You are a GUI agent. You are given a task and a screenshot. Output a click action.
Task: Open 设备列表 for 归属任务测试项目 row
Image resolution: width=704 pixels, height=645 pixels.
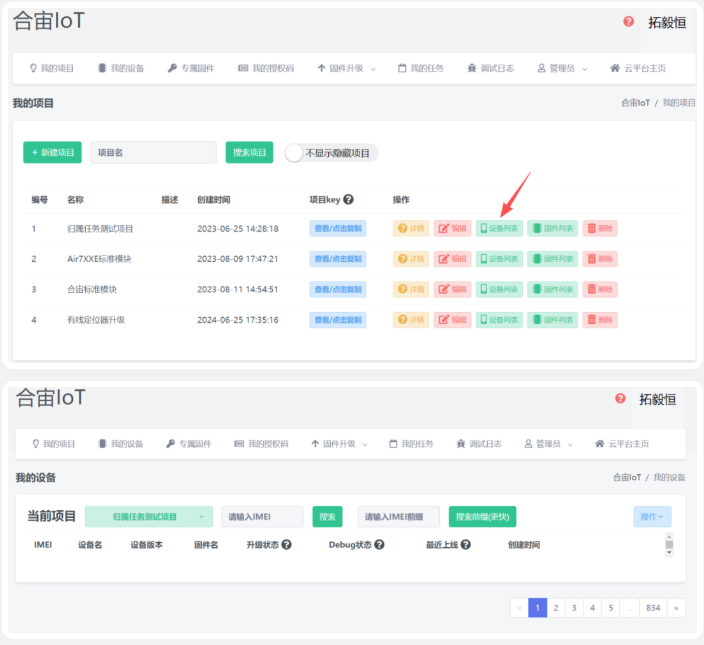point(499,228)
